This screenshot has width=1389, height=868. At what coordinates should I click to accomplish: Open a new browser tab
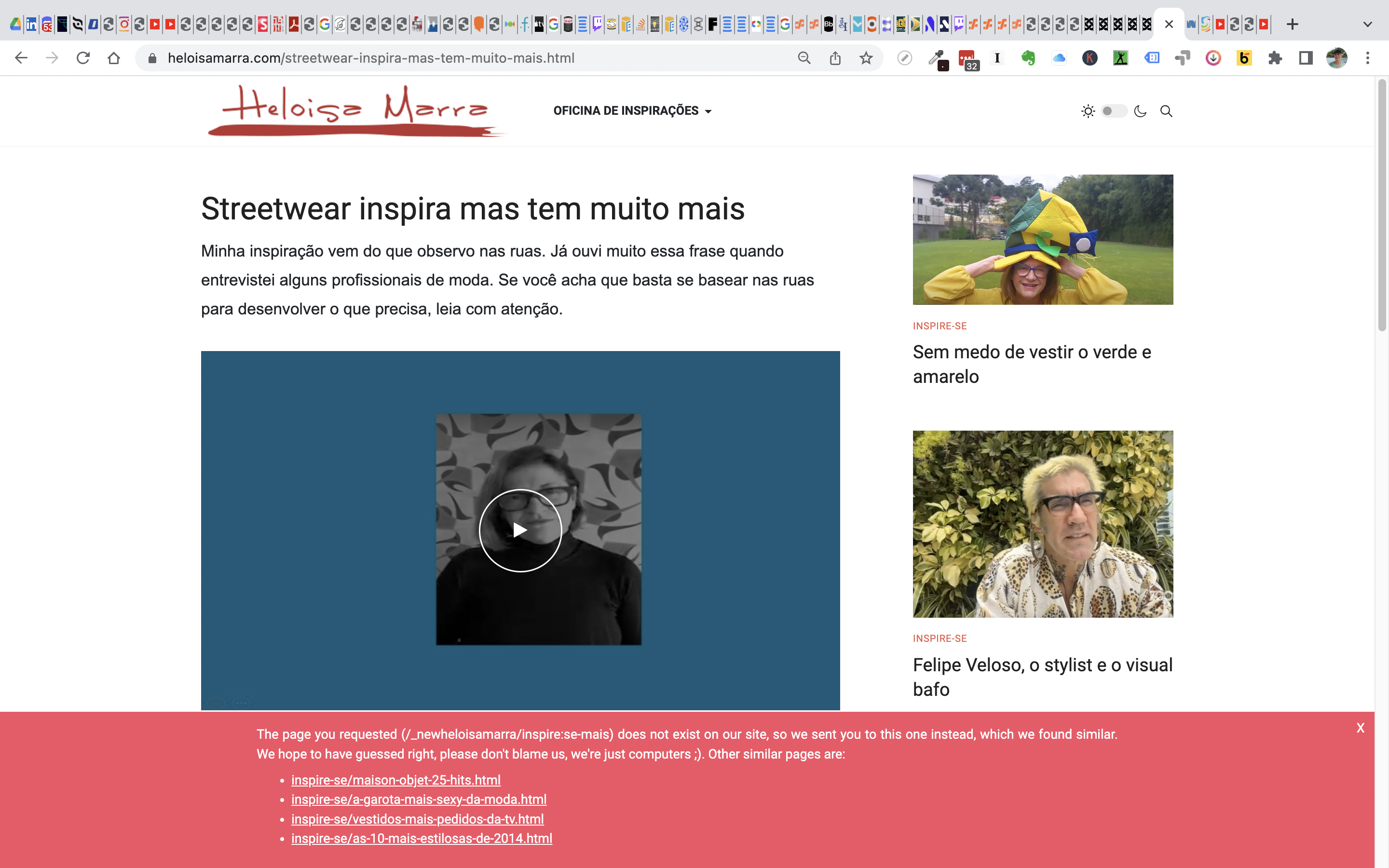coord(1292,24)
